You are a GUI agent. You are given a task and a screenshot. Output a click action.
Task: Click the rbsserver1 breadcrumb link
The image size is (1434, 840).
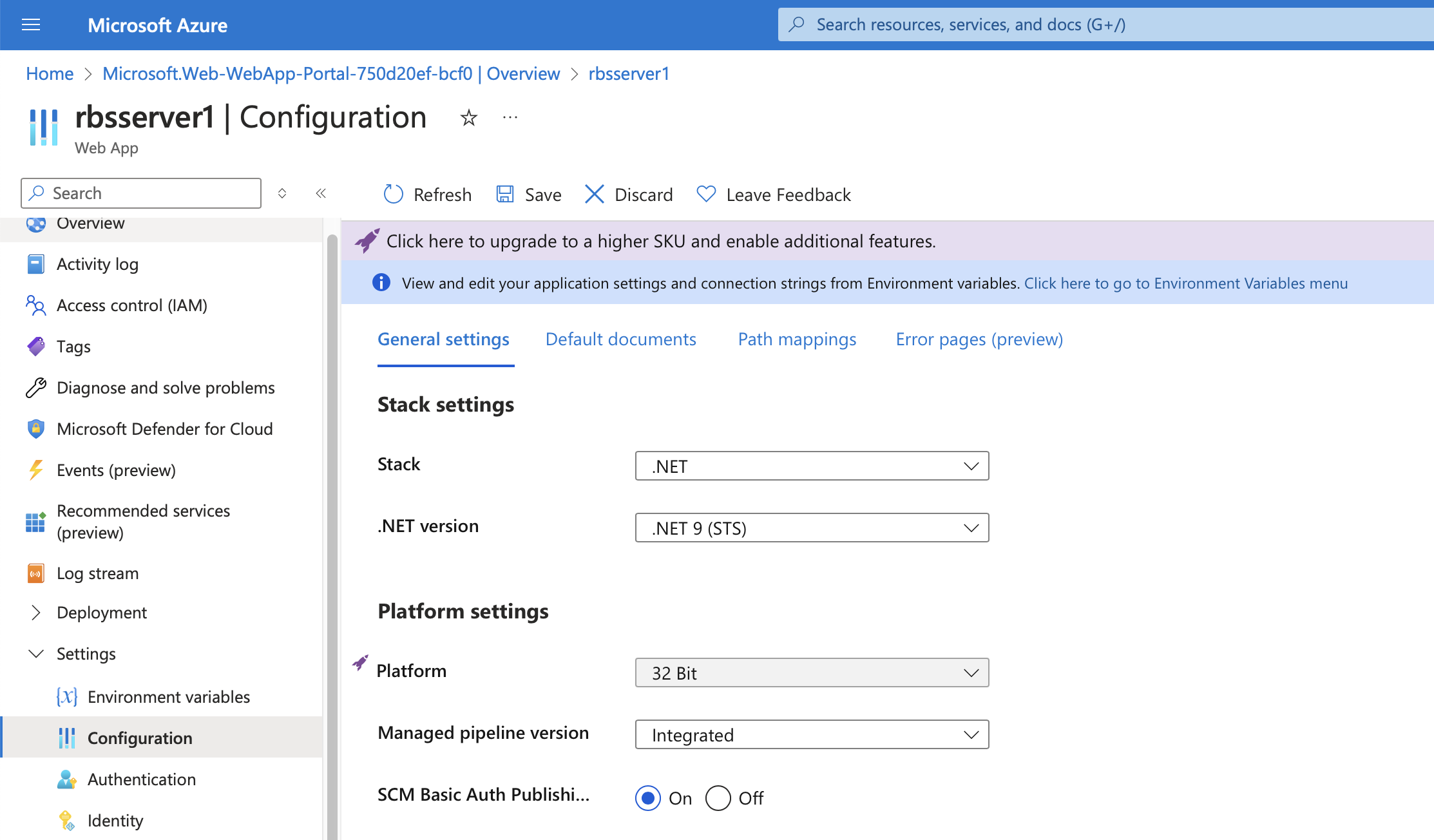pyautogui.click(x=629, y=73)
